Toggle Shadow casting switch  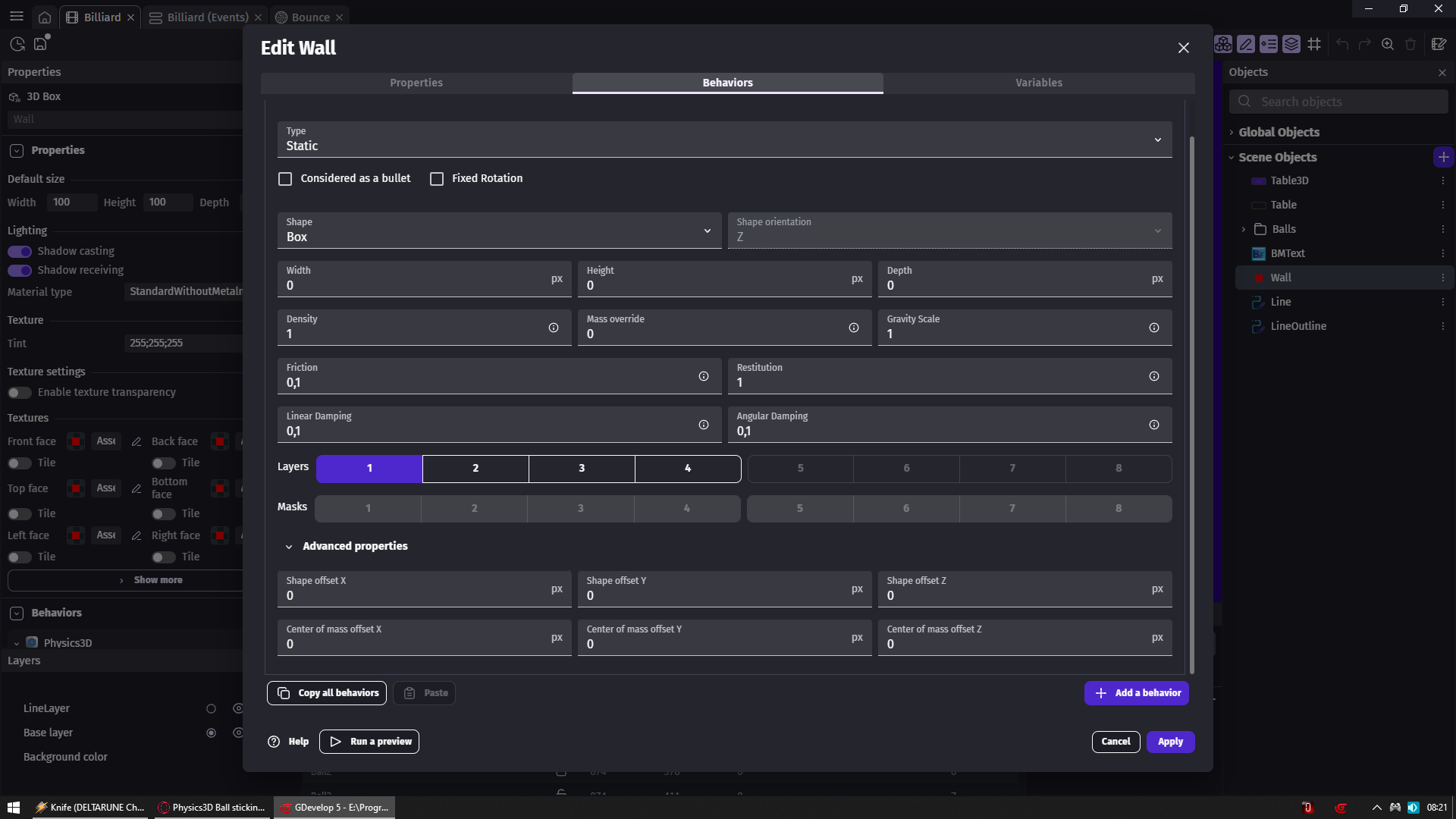point(20,251)
